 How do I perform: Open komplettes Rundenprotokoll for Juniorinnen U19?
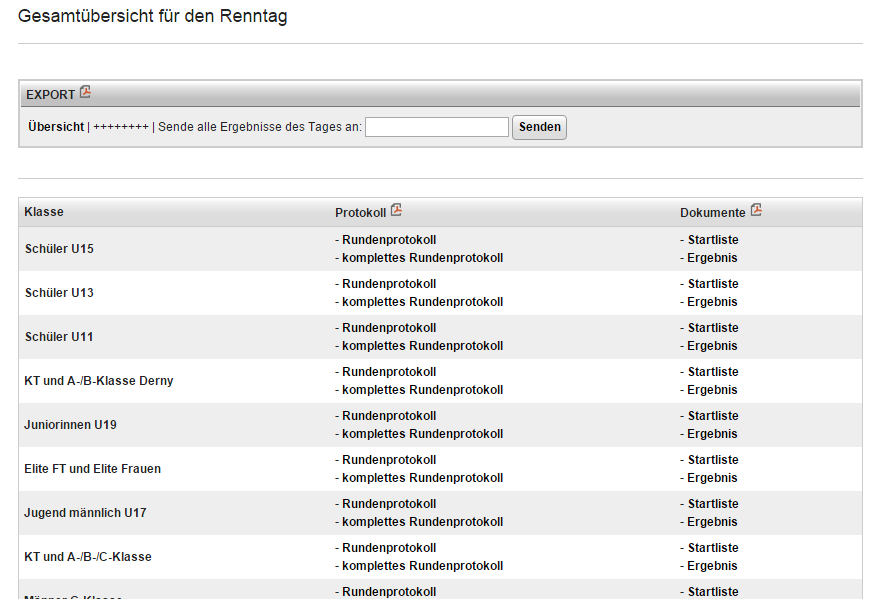[422, 434]
